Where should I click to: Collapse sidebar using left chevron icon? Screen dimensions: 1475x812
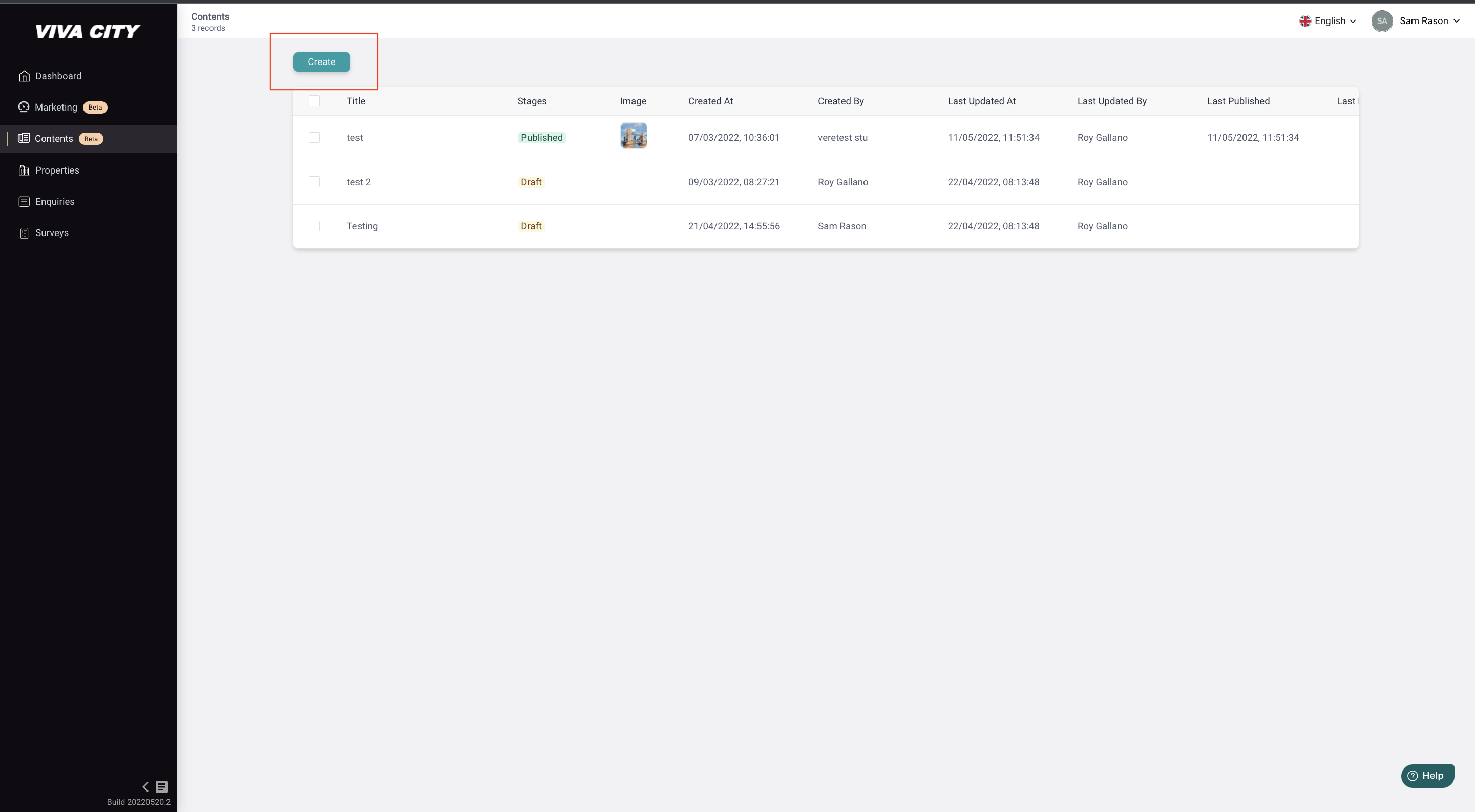[145, 787]
